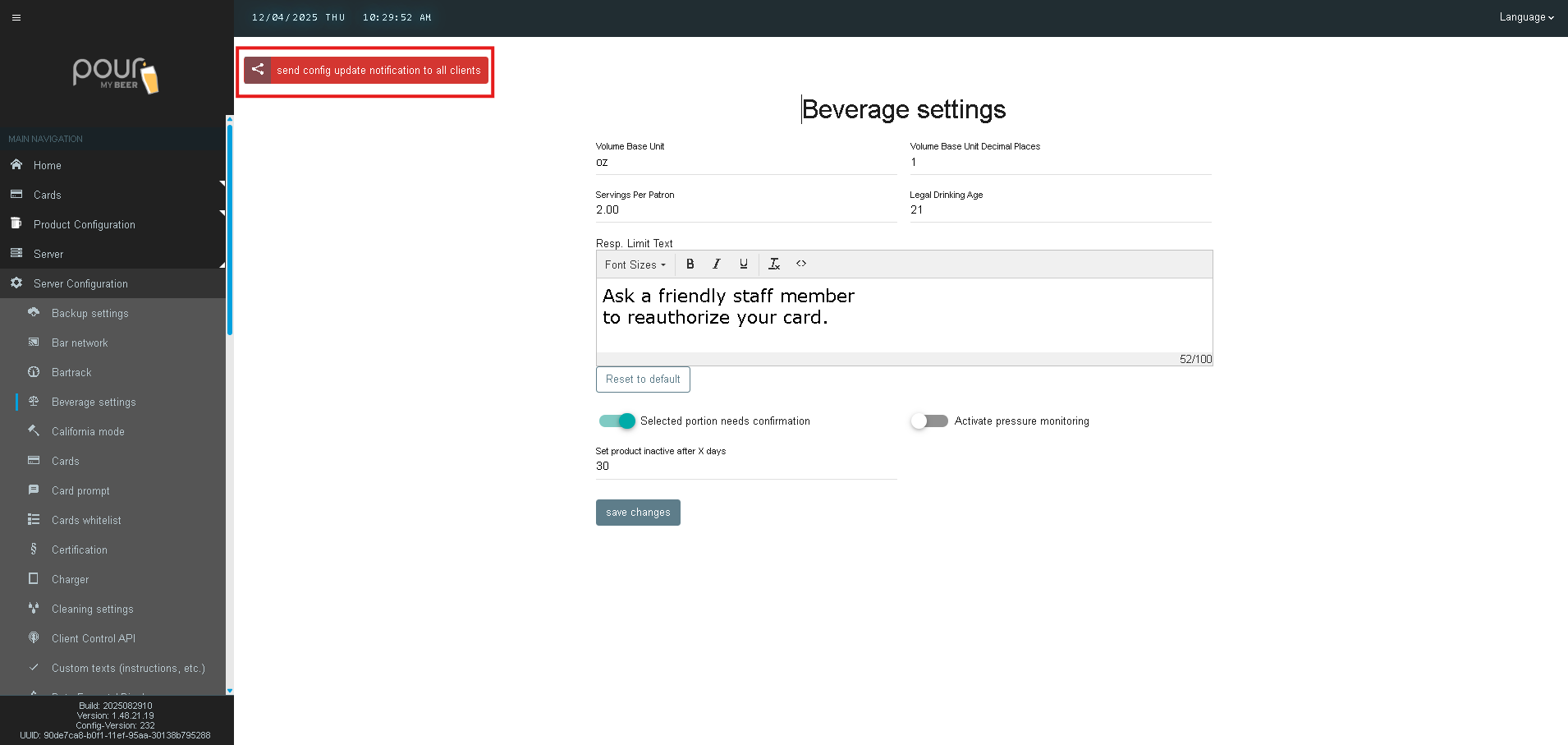Viewport: 1568px width, 745px height.
Task: Click the Server Configuration gear icon
Action: (x=16, y=283)
